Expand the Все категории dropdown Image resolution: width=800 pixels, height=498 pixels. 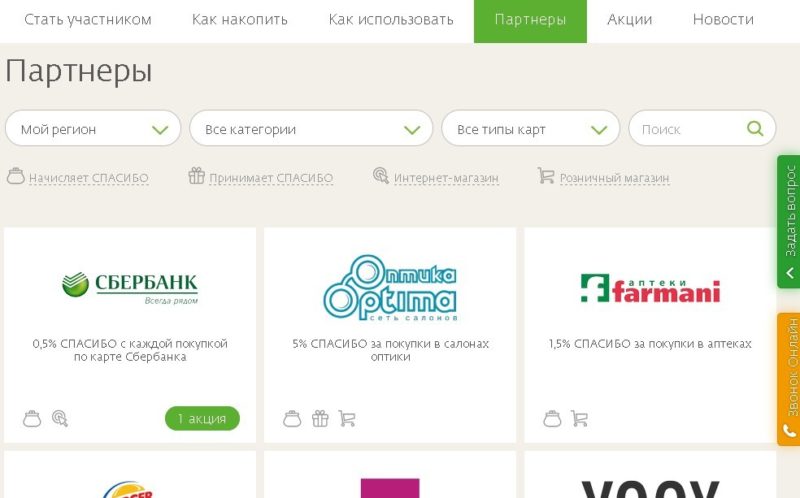(311, 129)
